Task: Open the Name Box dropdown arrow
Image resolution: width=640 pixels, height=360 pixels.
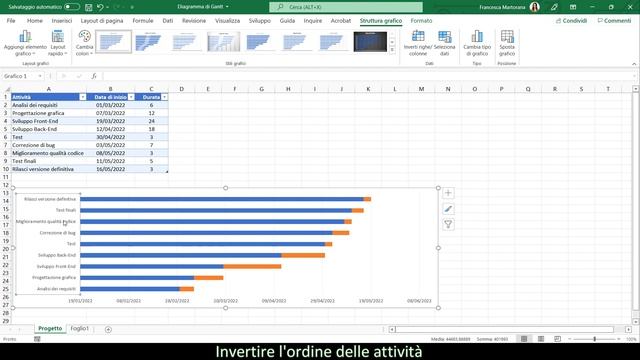Action: [x=40, y=76]
